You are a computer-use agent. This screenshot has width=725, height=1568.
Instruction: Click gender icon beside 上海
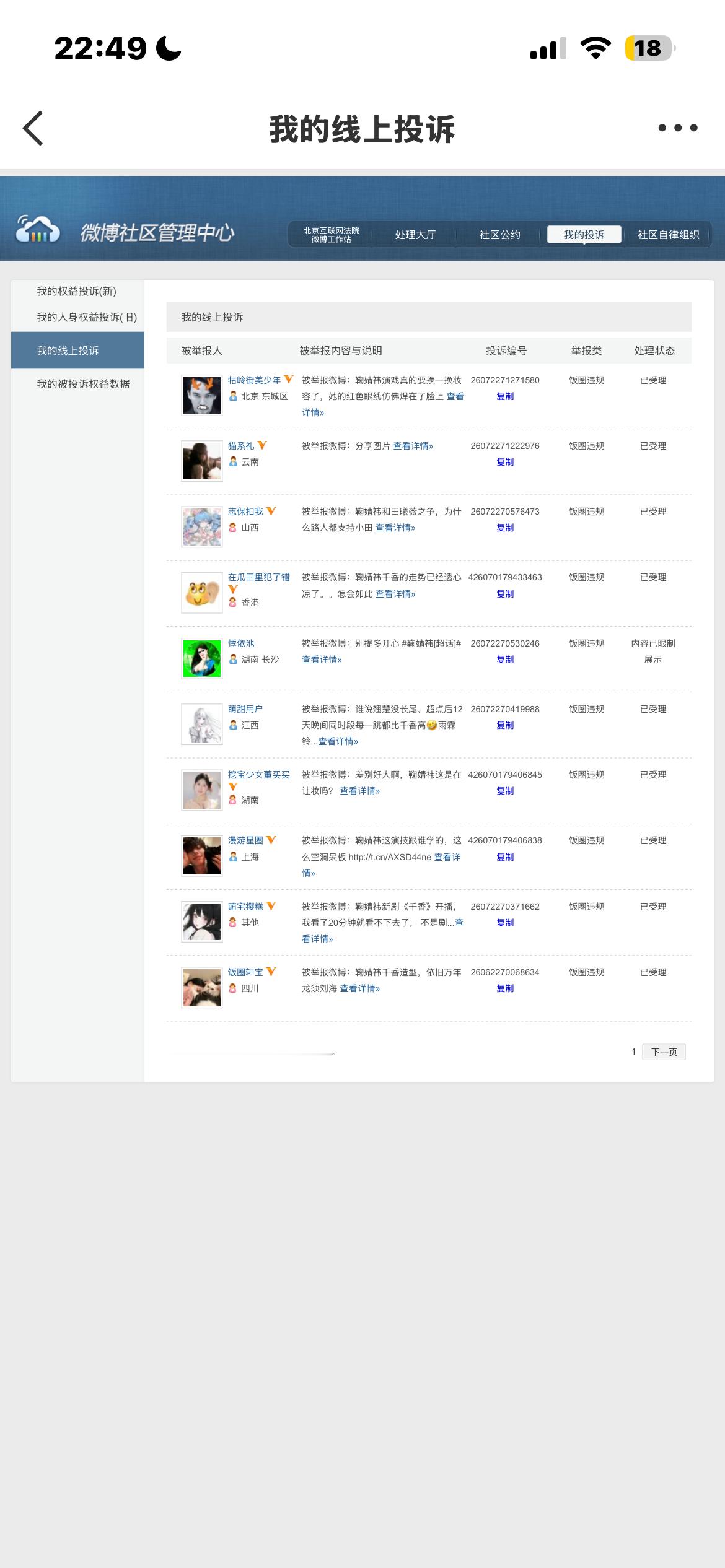pos(233,856)
